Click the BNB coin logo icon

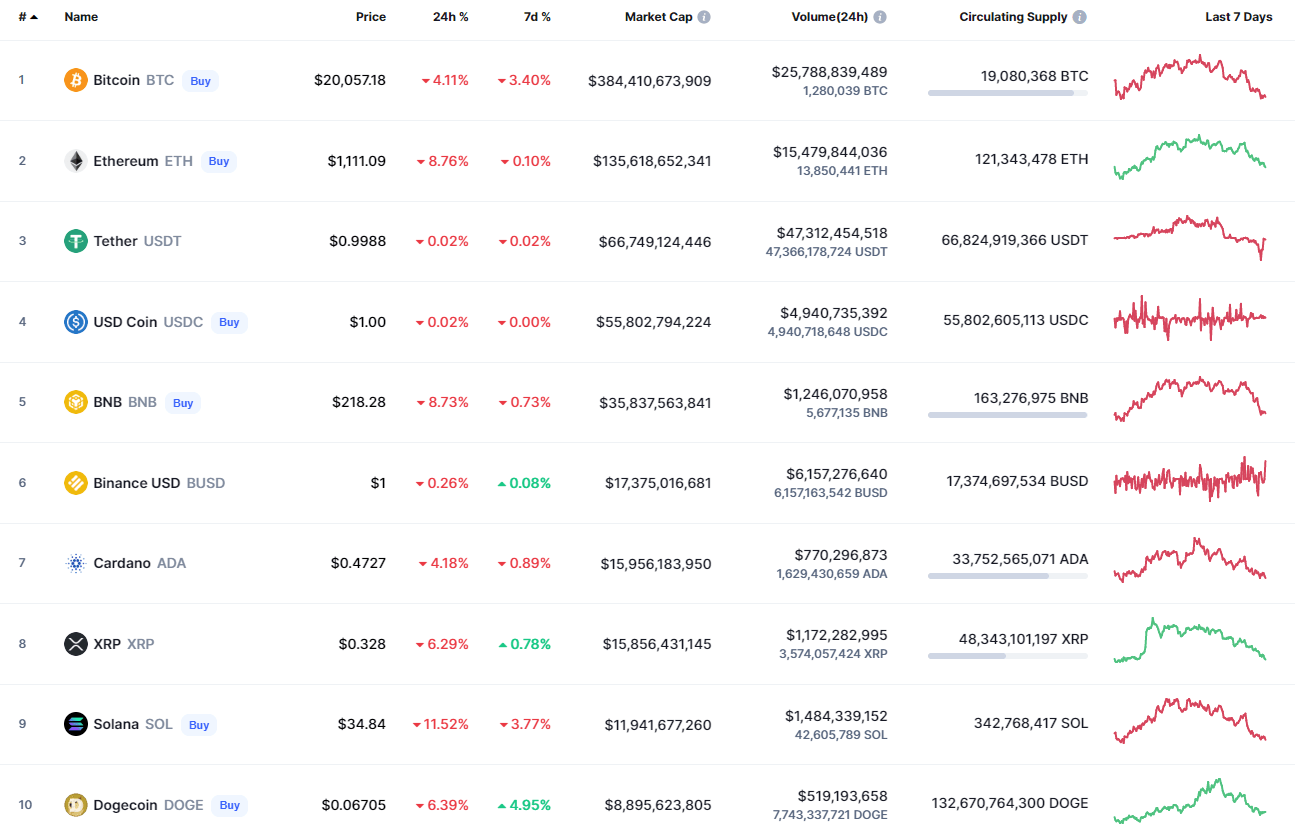76,402
